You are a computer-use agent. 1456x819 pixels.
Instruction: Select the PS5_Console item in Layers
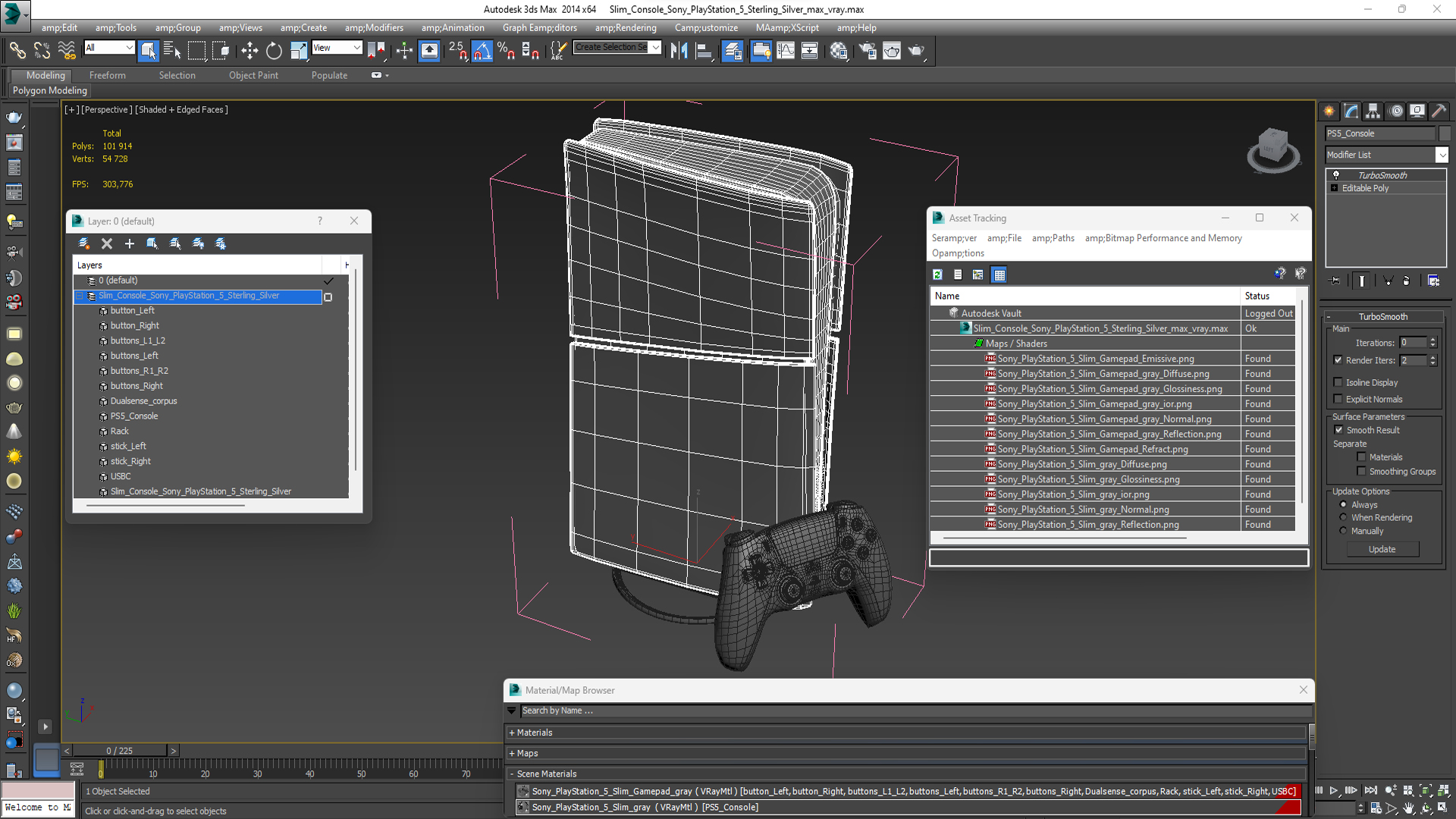click(x=134, y=416)
